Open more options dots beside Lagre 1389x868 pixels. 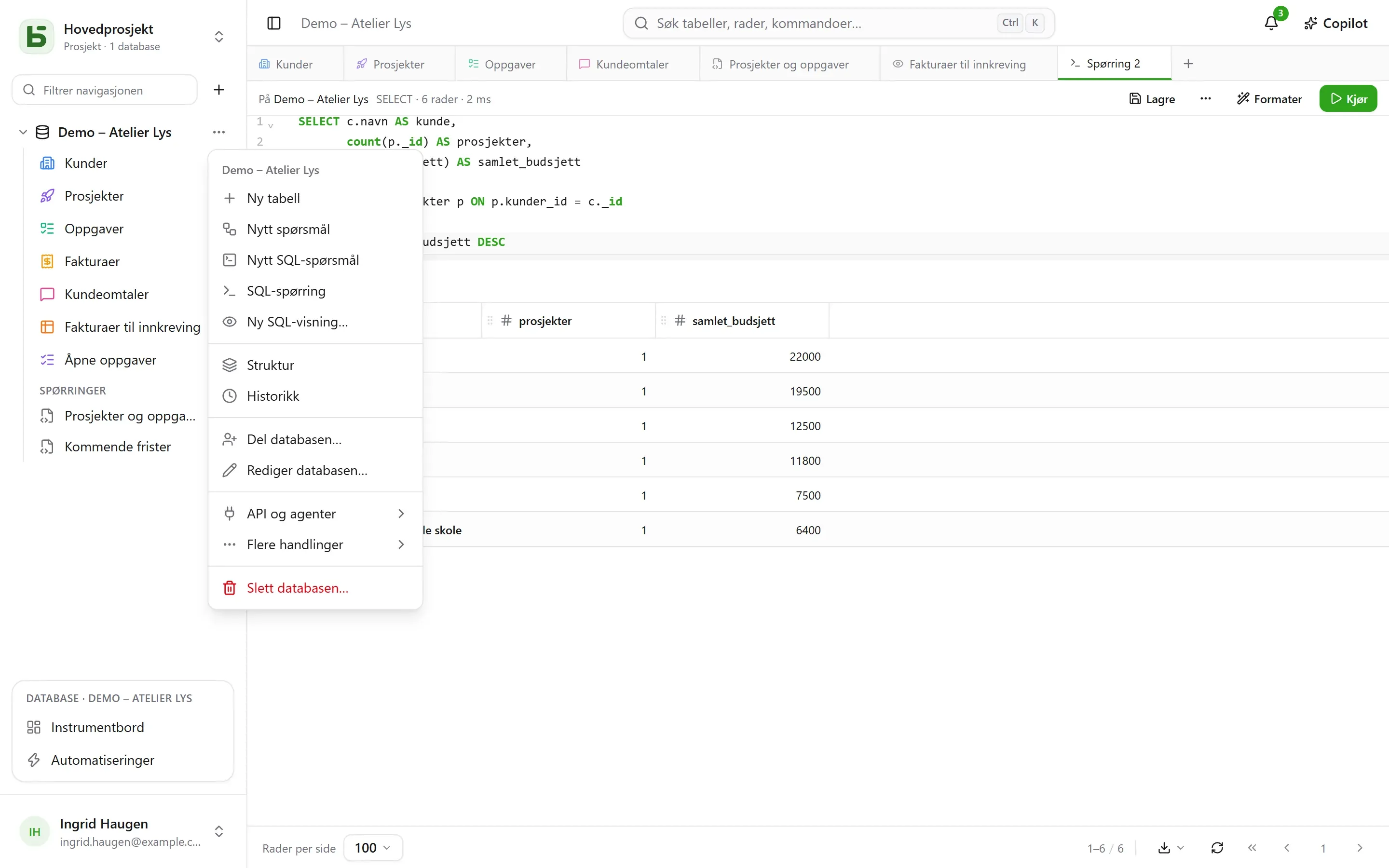[1205, 99]
